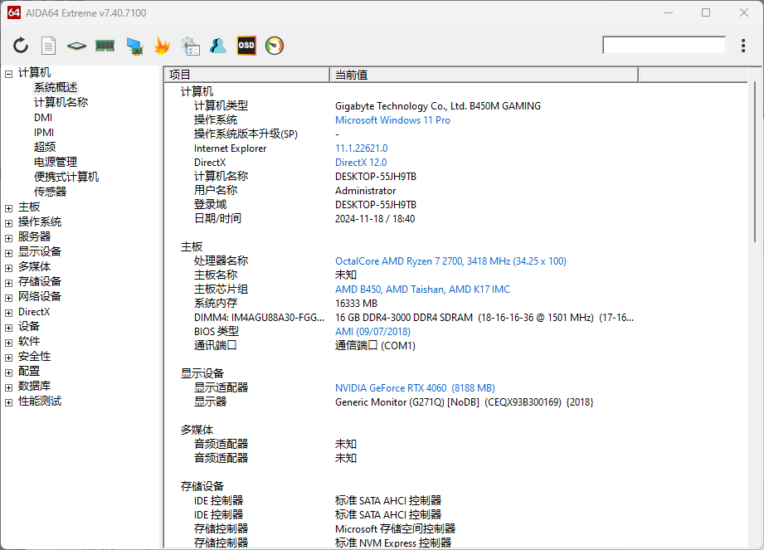
Task: Select the DIMM4 memory module row
Action: pos(414,318)
